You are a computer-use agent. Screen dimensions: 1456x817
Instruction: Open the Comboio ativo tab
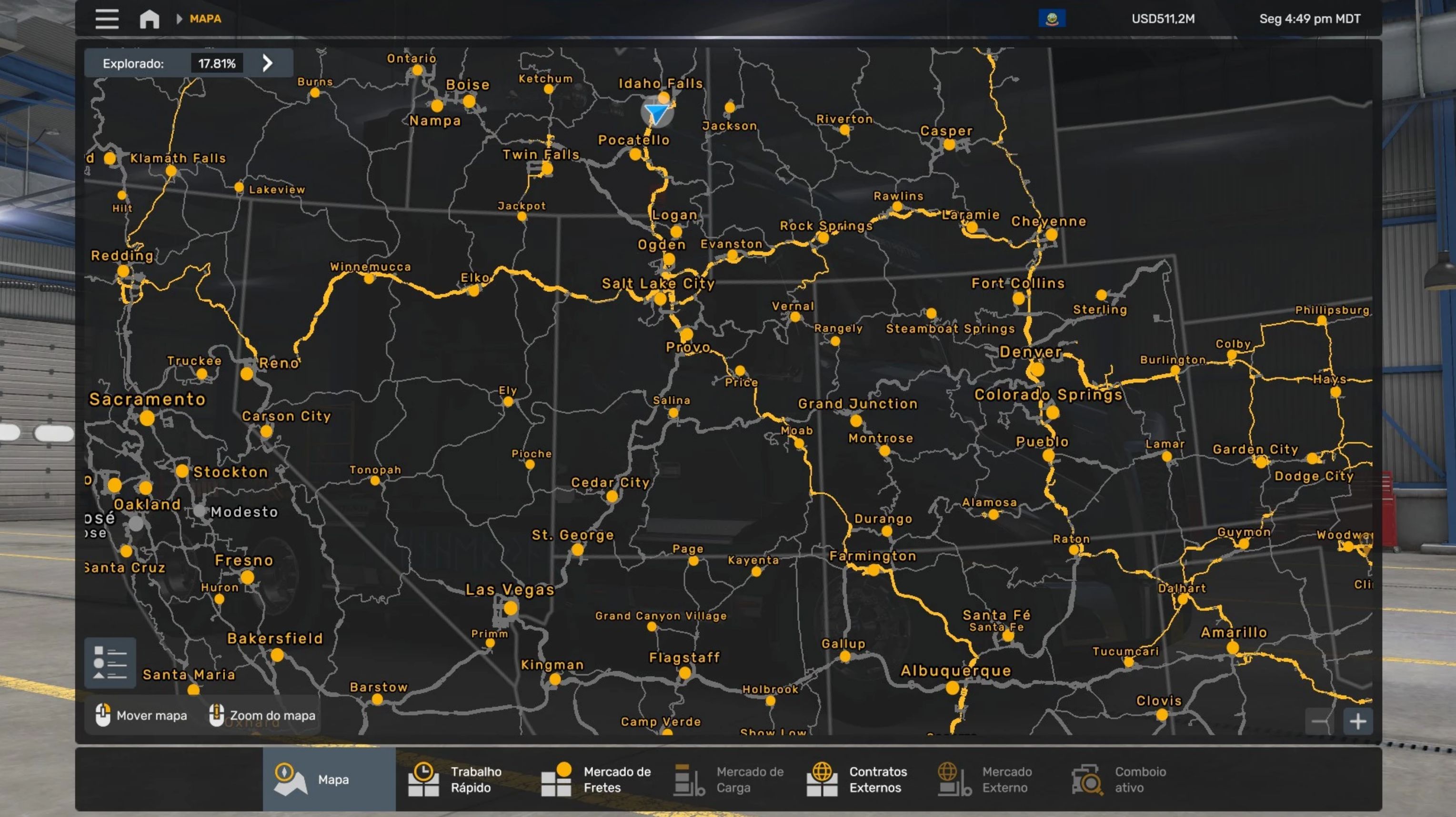[x=1119, y=779]
